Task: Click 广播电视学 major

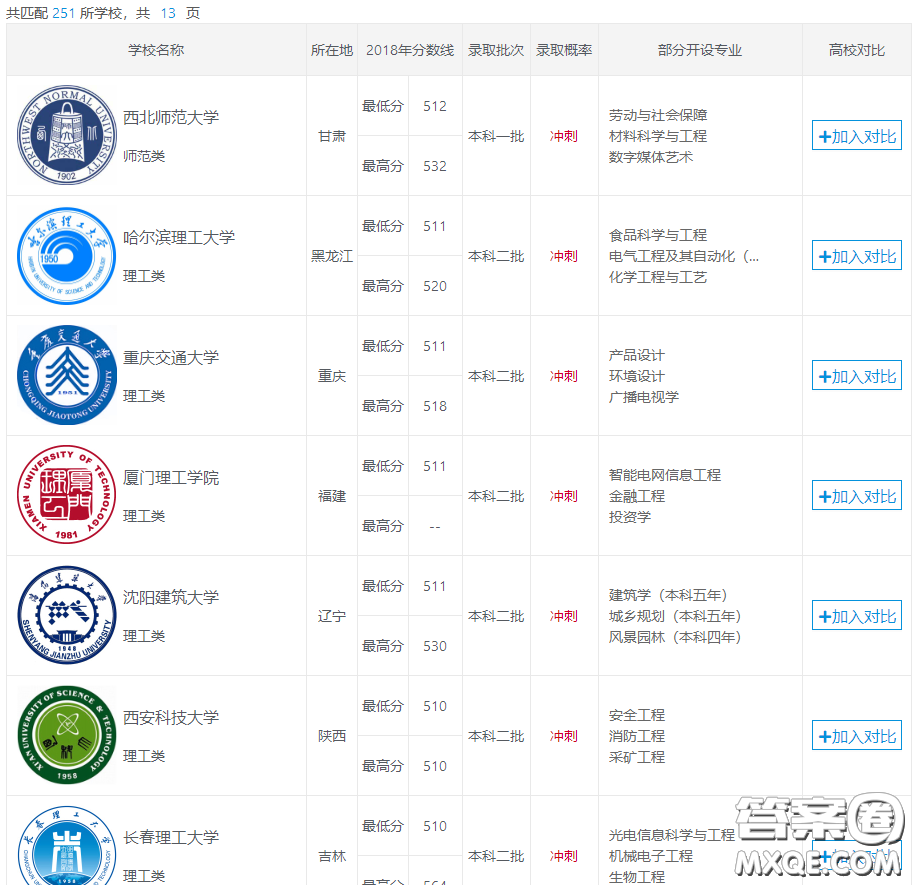Action: [644, 397]
